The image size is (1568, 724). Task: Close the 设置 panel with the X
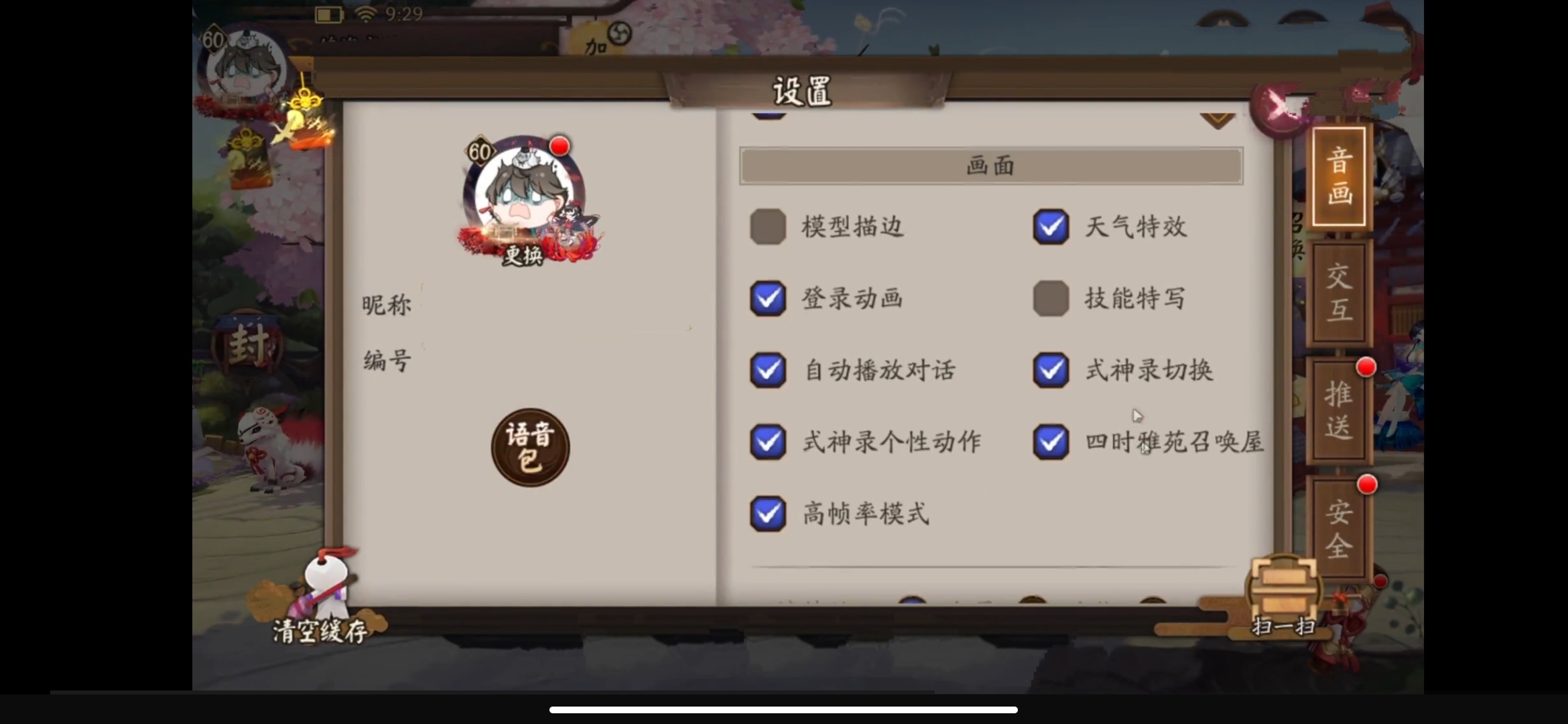[x=1279, y=107]
